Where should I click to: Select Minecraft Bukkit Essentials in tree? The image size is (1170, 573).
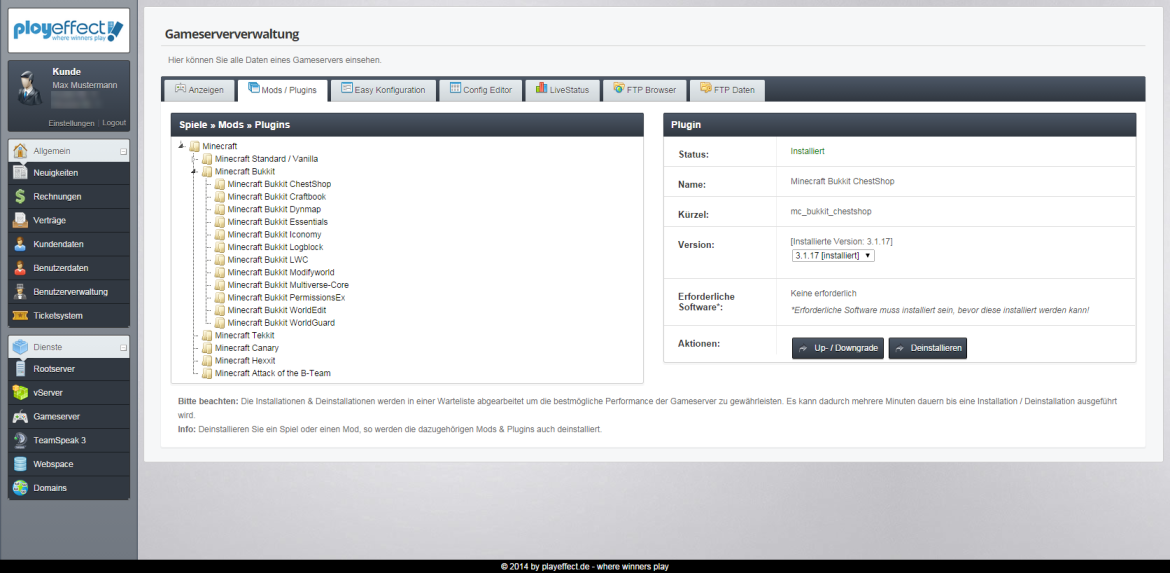click(x=278, y=222)
